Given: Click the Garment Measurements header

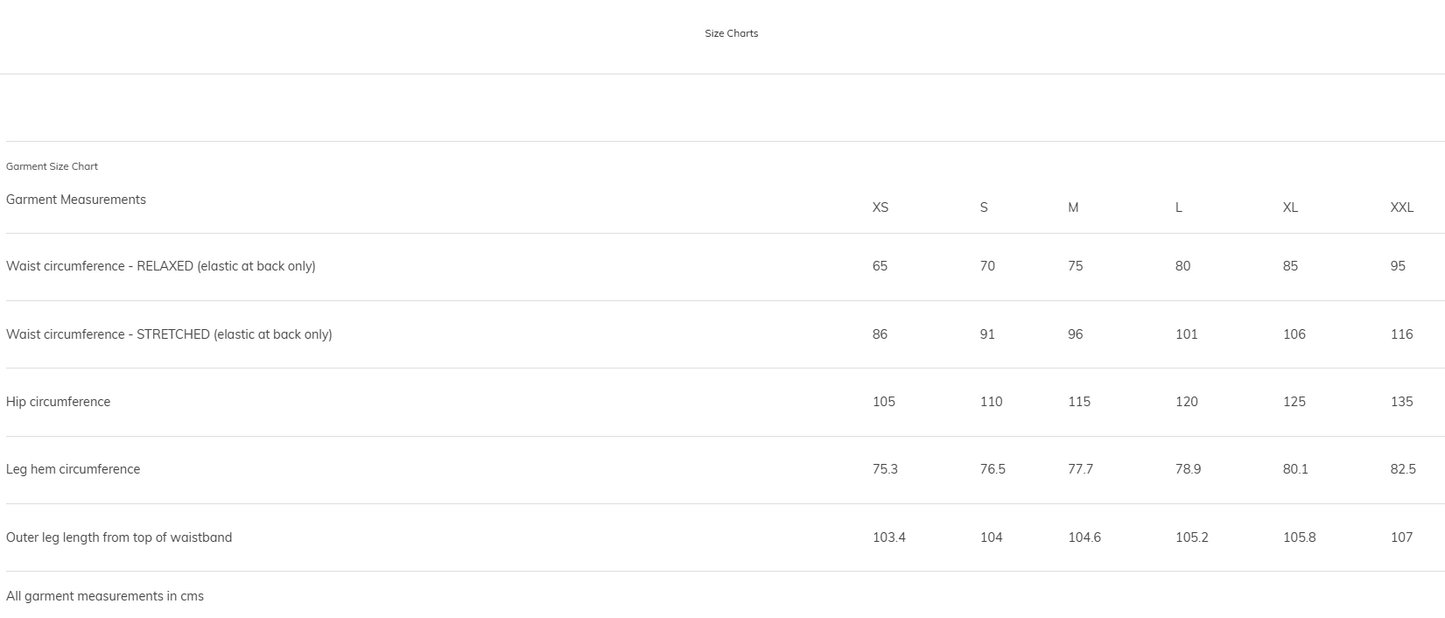Looking at the screenshot, I should [76, 200].
